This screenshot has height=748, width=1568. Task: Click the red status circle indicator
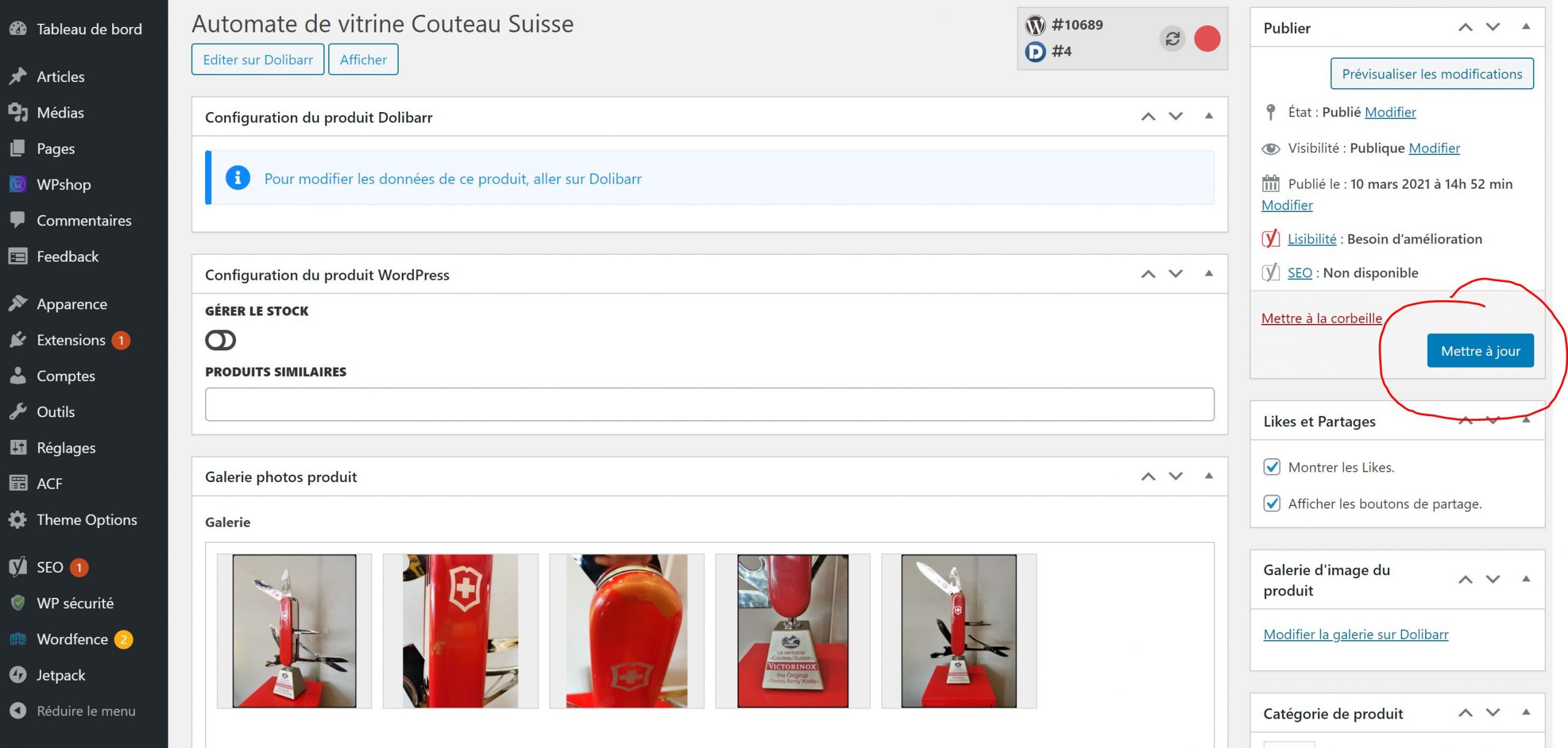tap(1207, 39)
